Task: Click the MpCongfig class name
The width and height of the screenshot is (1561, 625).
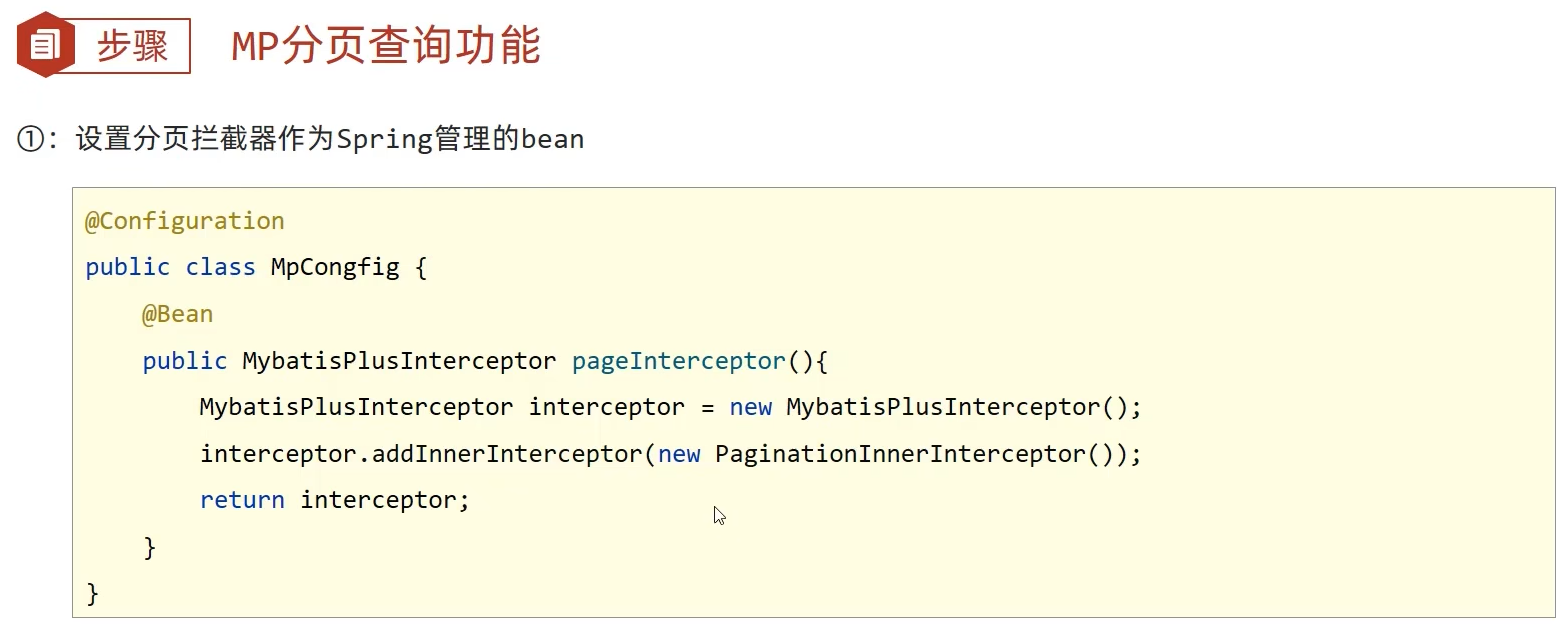Action: 335,267
